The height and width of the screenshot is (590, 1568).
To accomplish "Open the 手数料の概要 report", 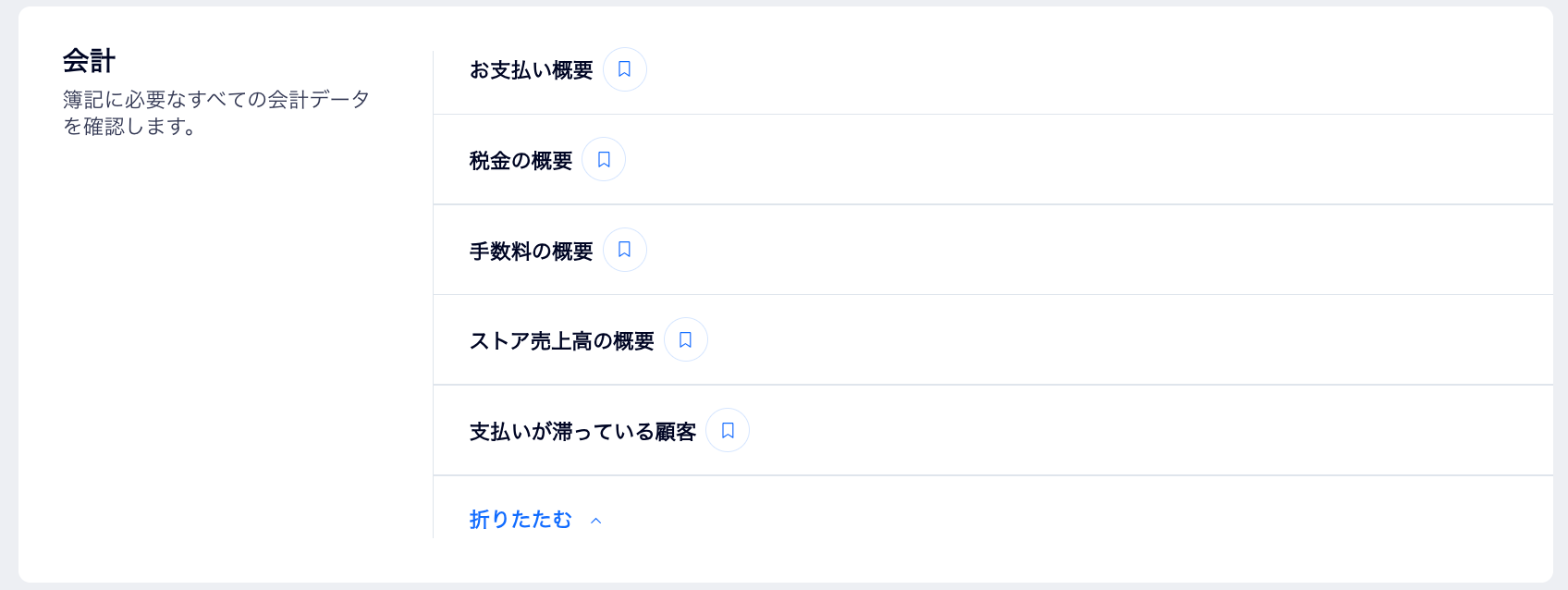I will click(x=532, y=249).
